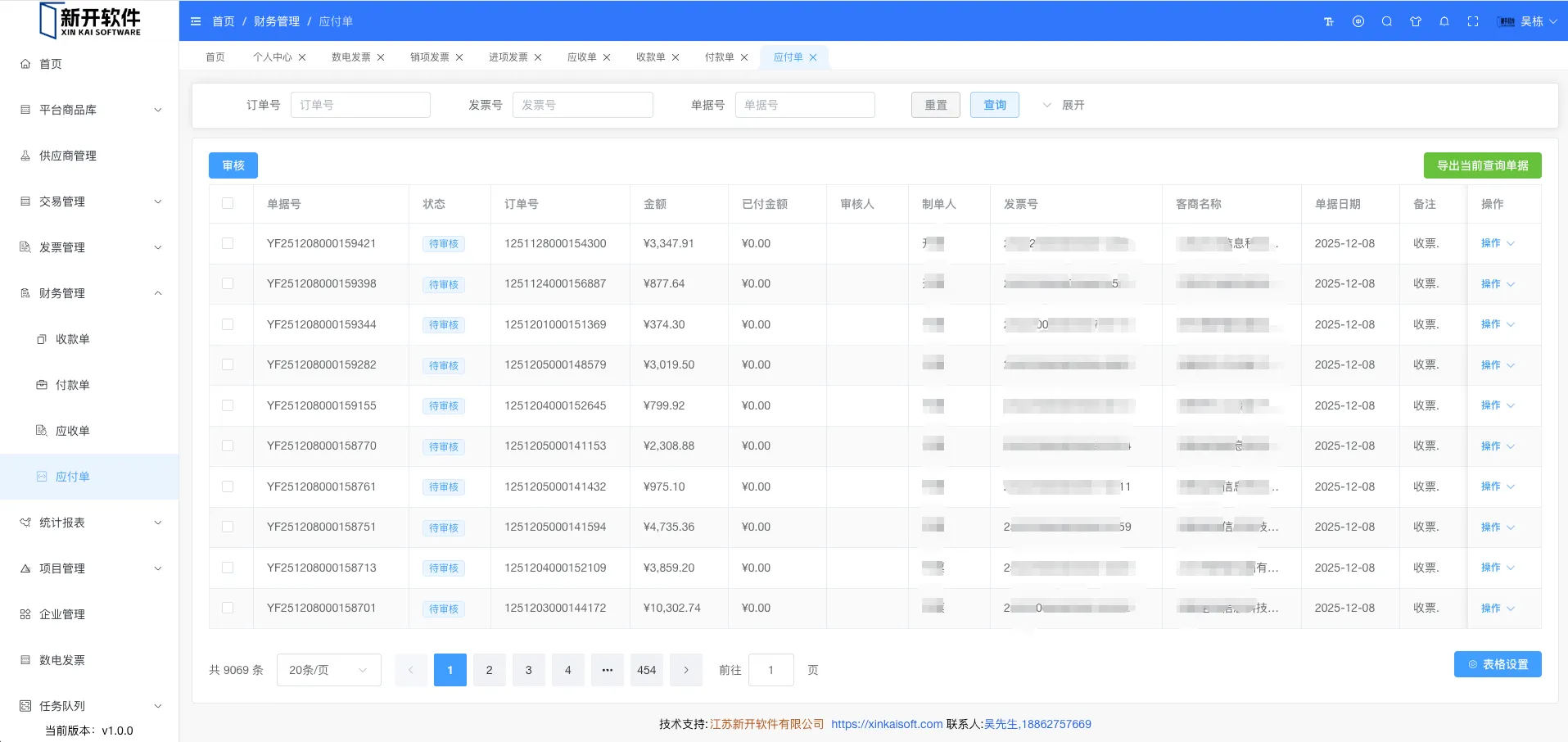
Task: Open the language switch icon
Action: [x=1358, y=22]
